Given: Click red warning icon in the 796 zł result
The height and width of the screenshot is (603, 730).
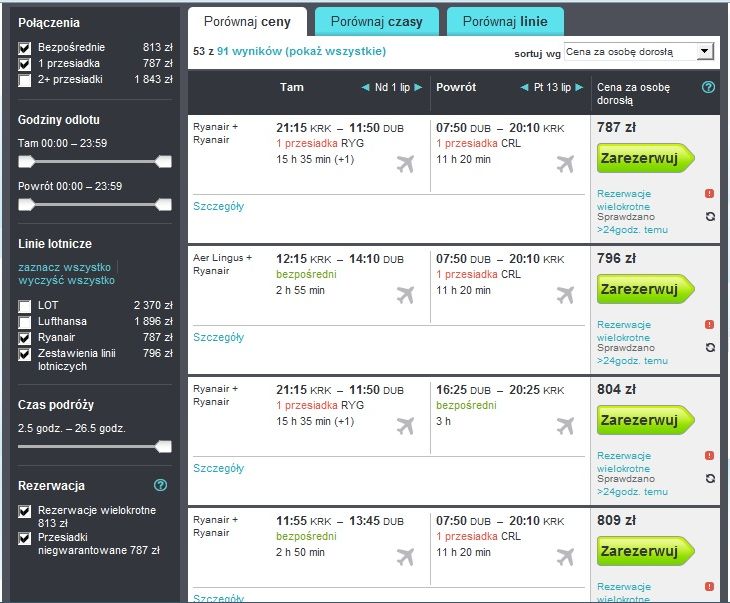Looking at the screenshot, I should [x=710, y=325].
